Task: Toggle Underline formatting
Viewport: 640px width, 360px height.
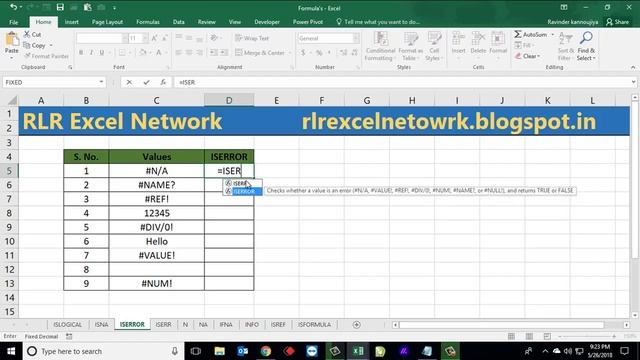Action: click(102, 53)
